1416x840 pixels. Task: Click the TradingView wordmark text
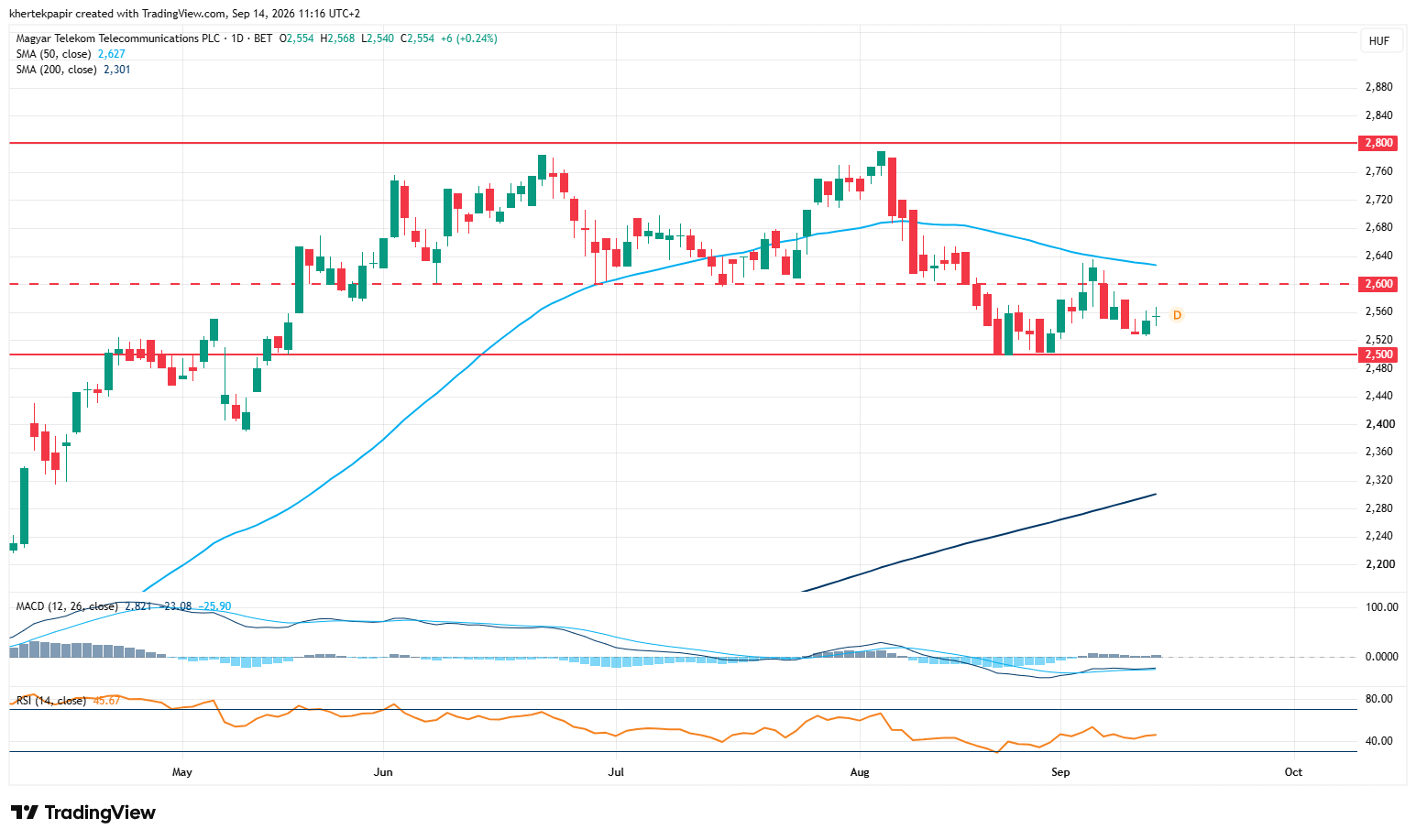tap(100, 813)
